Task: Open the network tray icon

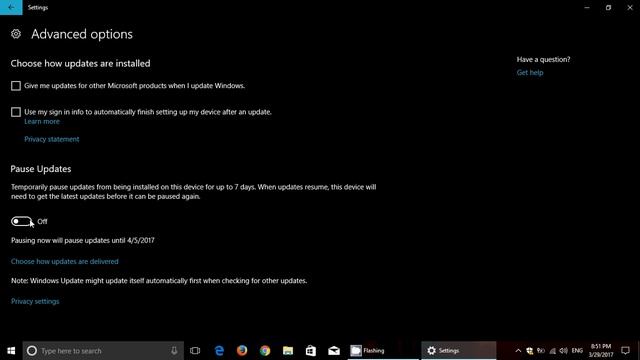Action: pyautogui.click(x=552, y=351)
